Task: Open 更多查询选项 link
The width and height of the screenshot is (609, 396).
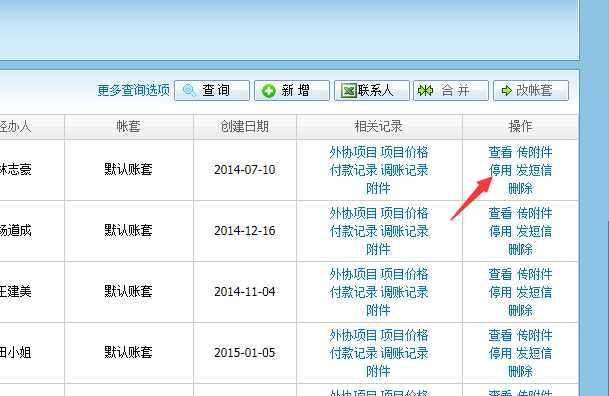Action: pyautogui.click(x=133, y=90)
